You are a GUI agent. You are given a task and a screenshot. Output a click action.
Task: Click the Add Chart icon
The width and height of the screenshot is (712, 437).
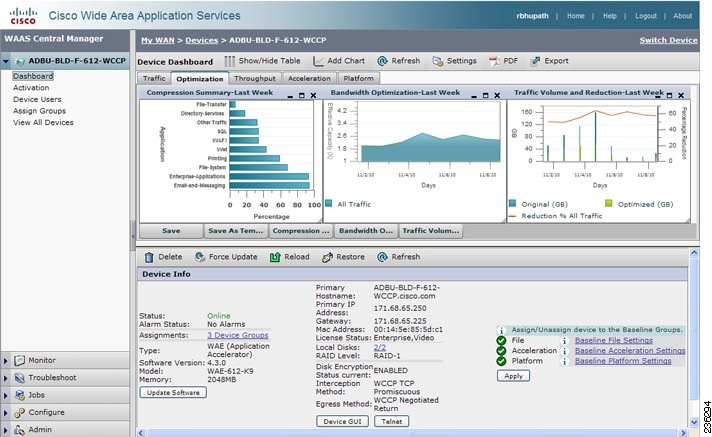click(x=318, y=61)
